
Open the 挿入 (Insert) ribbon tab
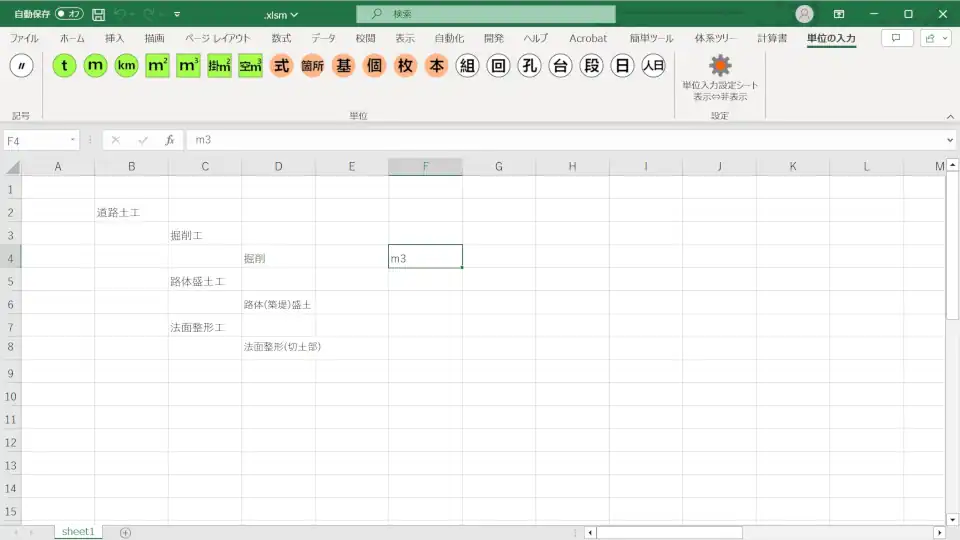coord(115,38)
